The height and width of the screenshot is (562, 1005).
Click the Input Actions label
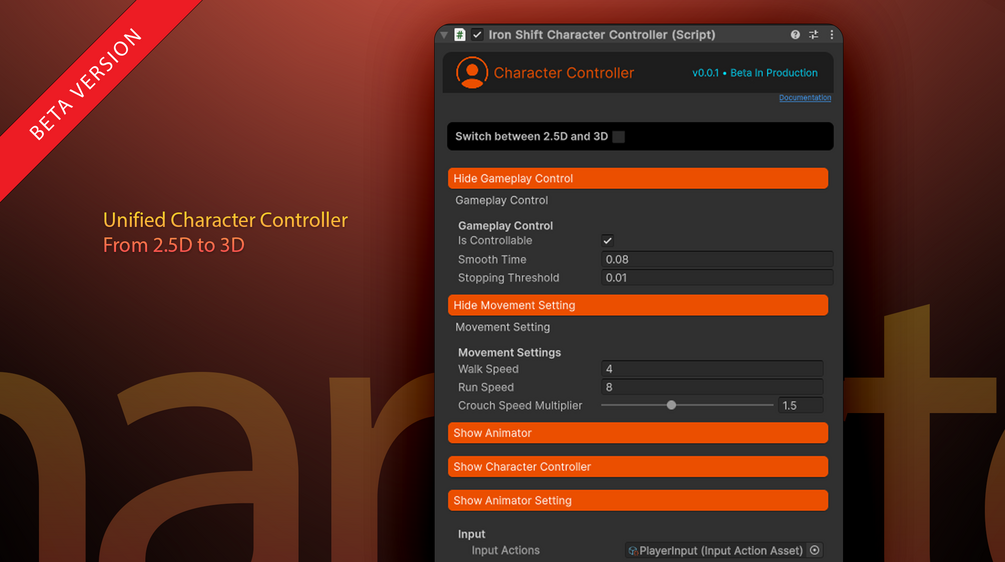505,550
